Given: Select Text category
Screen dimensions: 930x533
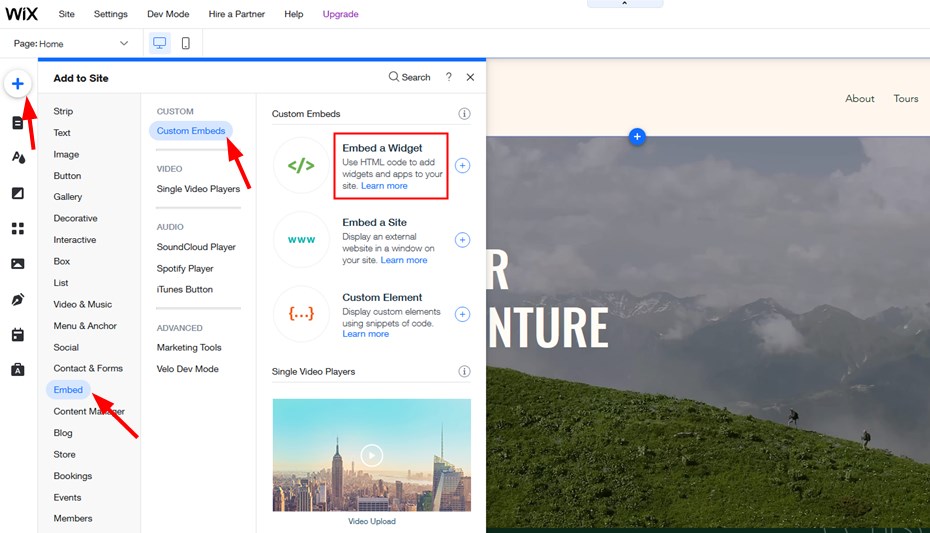Looking at the screenshot, I should [62, 132].
